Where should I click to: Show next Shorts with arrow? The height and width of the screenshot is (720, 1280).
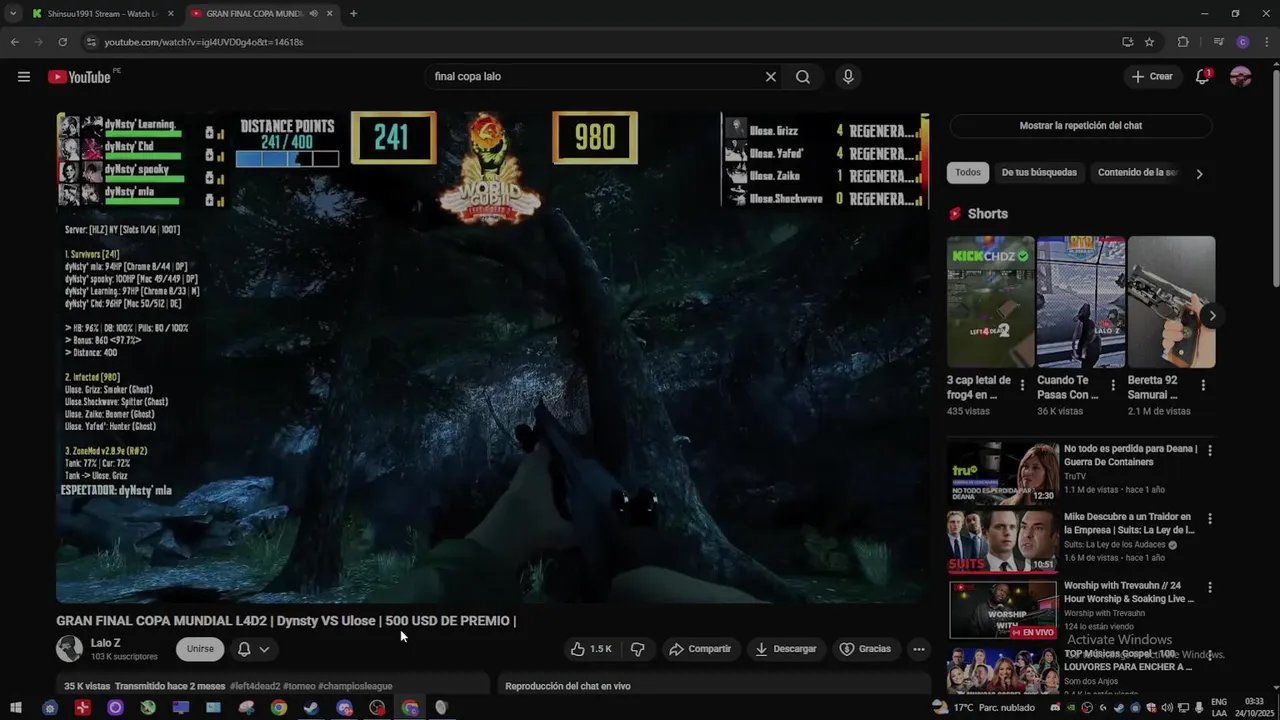pos(1212,316)
